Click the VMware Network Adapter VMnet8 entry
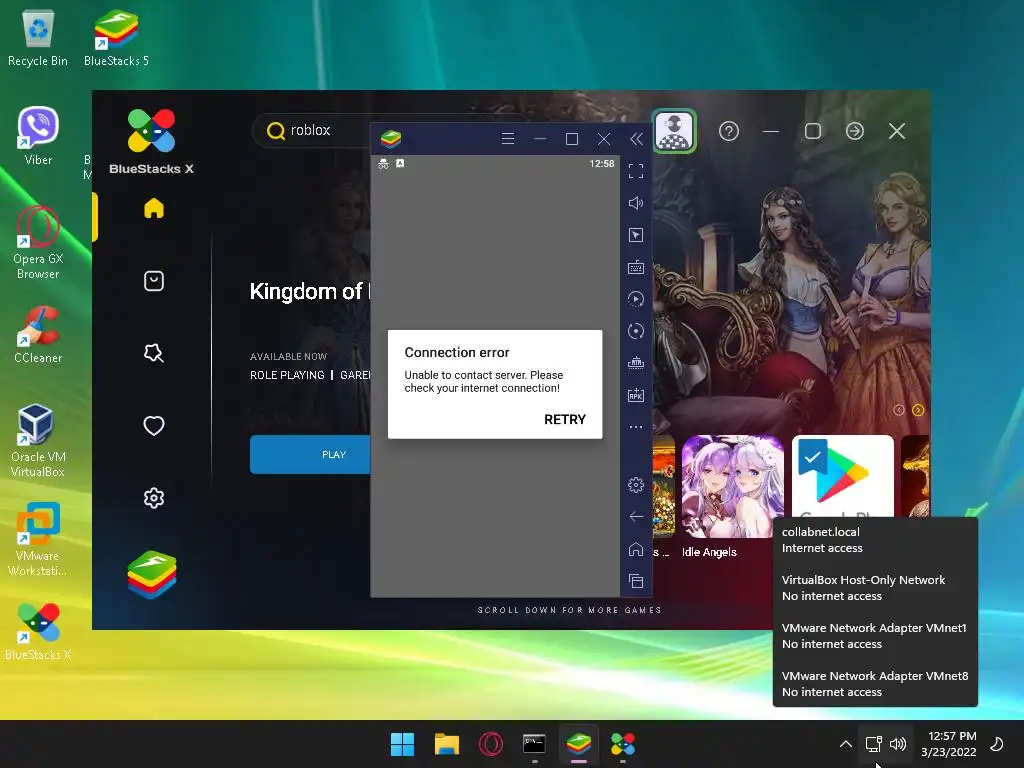Viewport: 1024px width, 768px height. coord(875,684)
